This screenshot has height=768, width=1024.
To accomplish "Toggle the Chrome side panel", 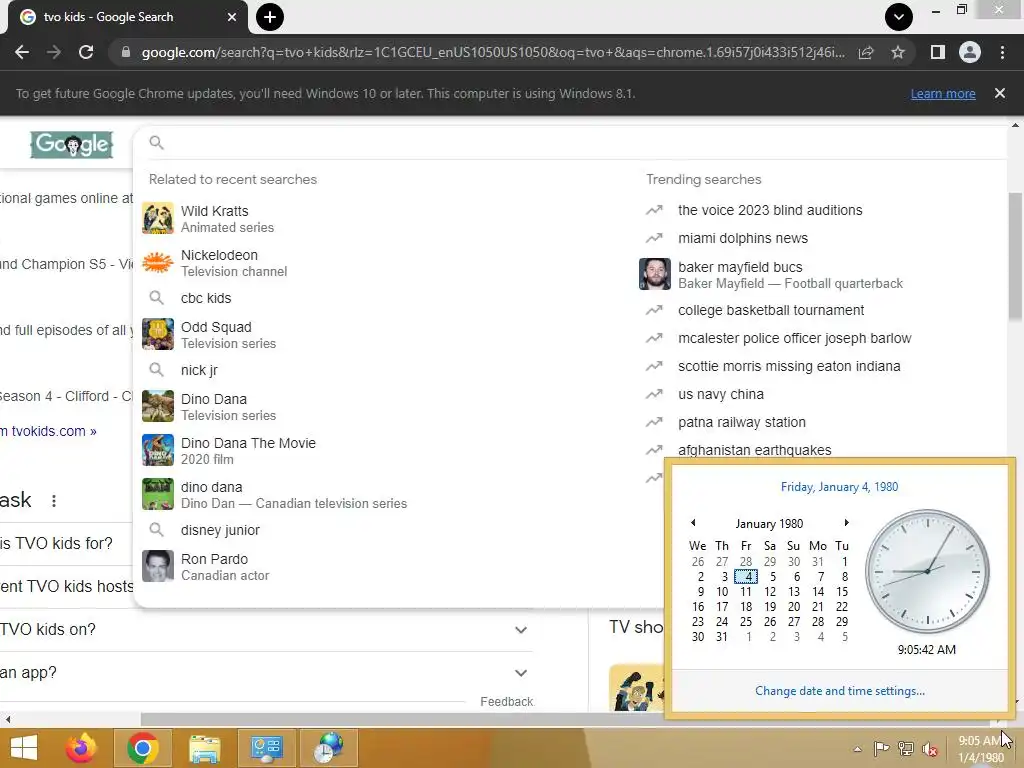I will click(938, 52).
